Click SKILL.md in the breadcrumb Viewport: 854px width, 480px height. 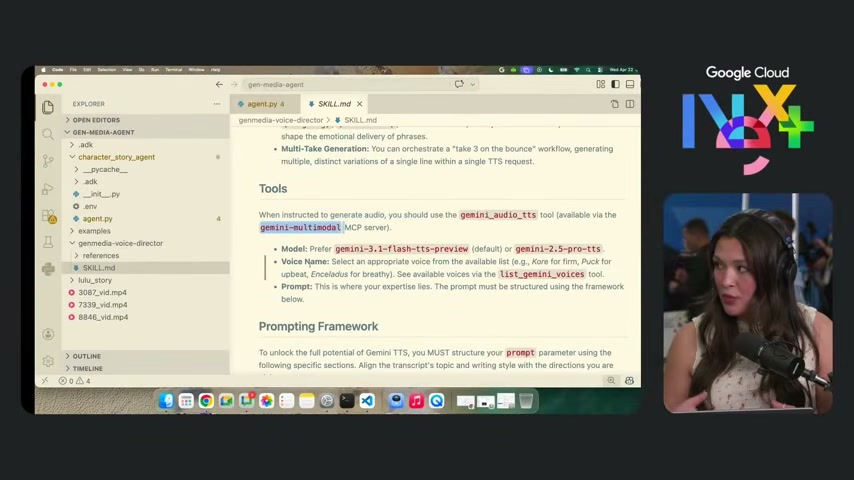point(360,120)
